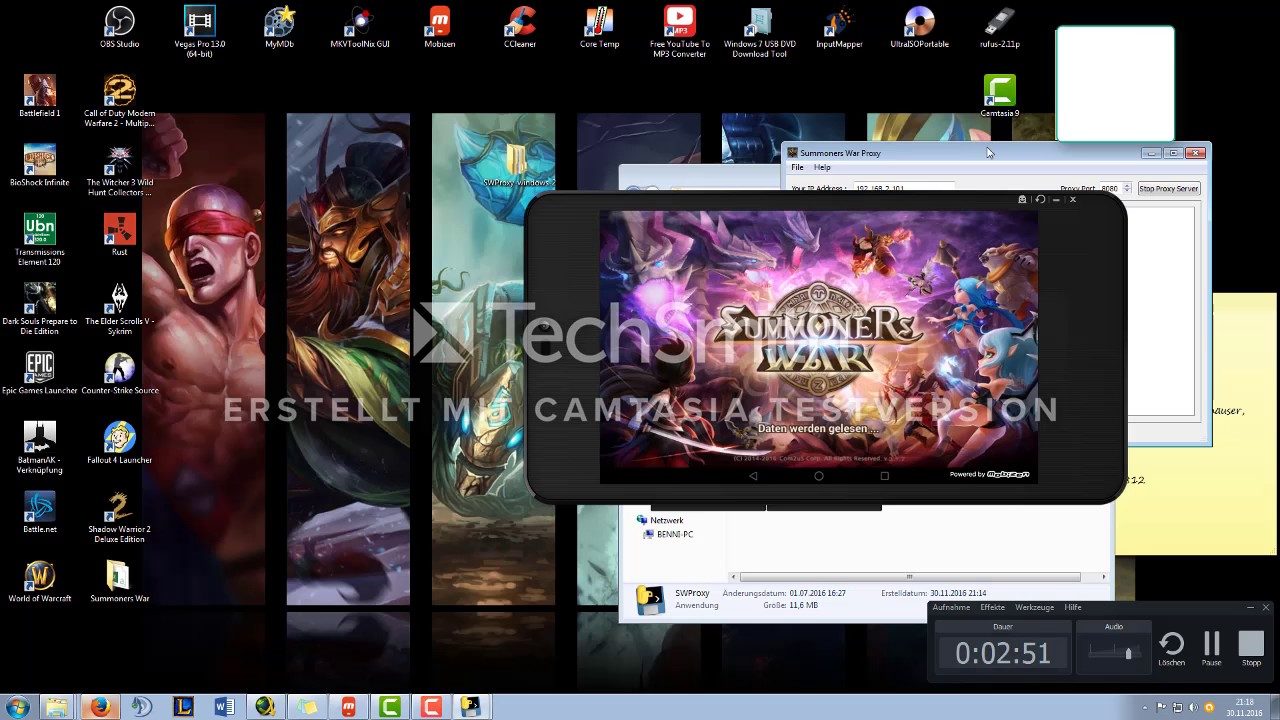Select SWProxy windows folder on desktop
This screenshot has height=720, width=1280.
coord(517,165)
